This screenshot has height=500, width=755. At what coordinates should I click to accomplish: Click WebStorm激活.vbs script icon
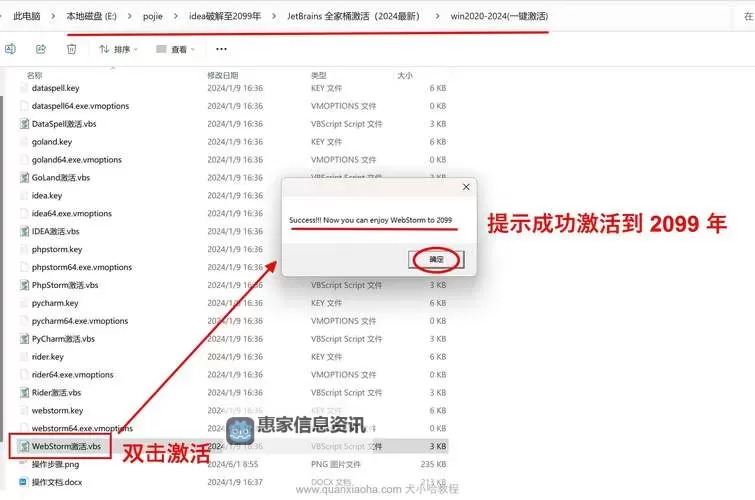[x=24, y=447]
